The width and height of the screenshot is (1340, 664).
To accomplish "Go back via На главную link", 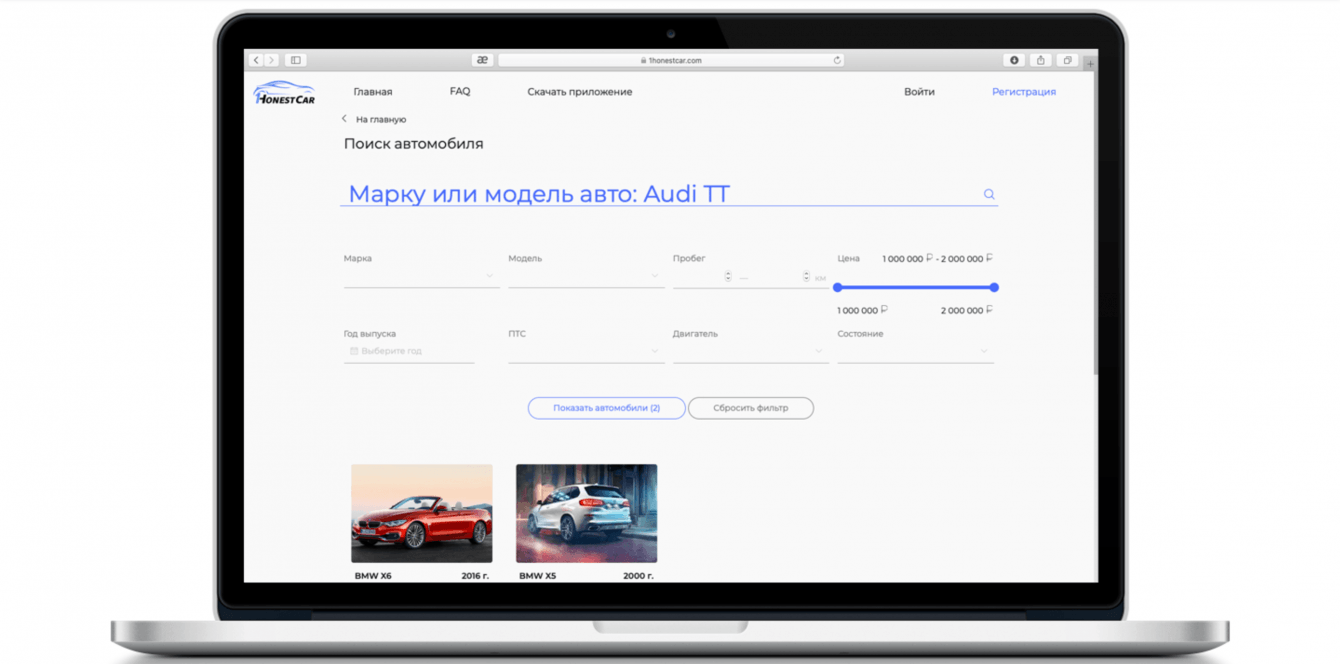I will pyautogui.click(x=381, y=119).
